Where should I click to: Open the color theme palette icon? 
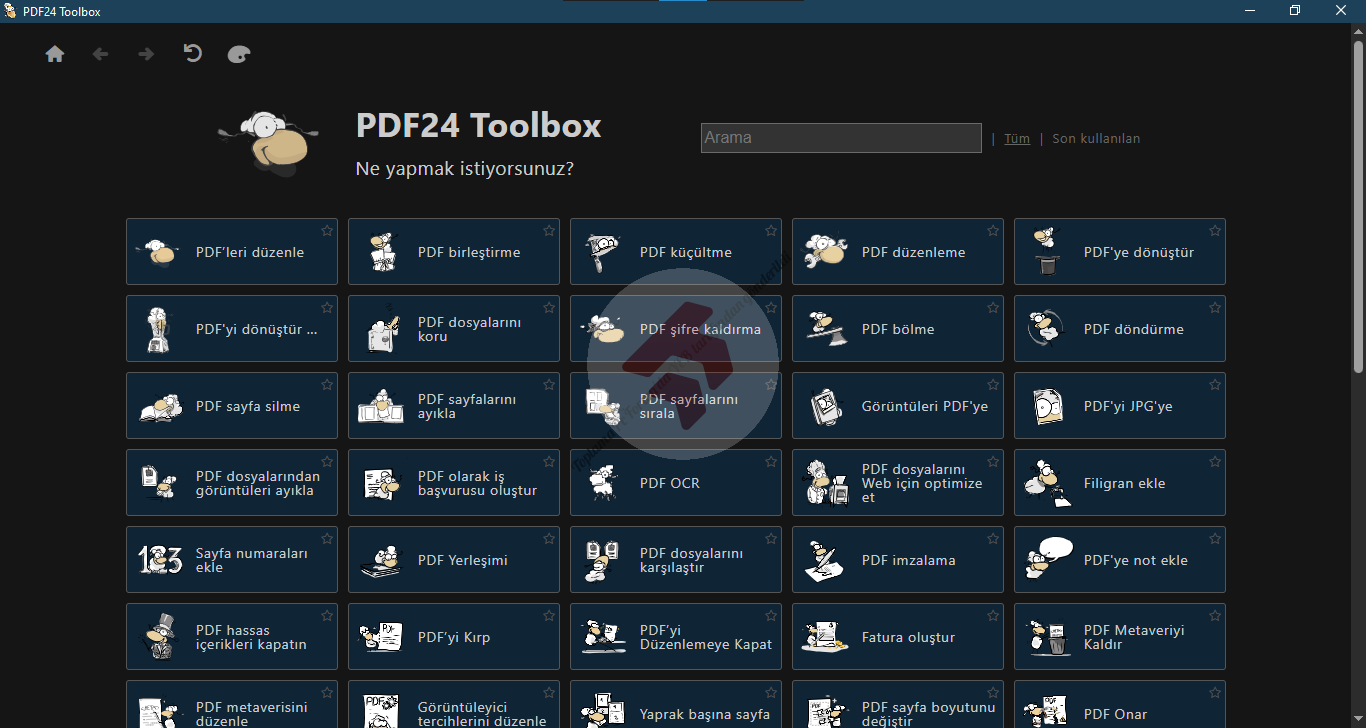[x=239, y=54]
